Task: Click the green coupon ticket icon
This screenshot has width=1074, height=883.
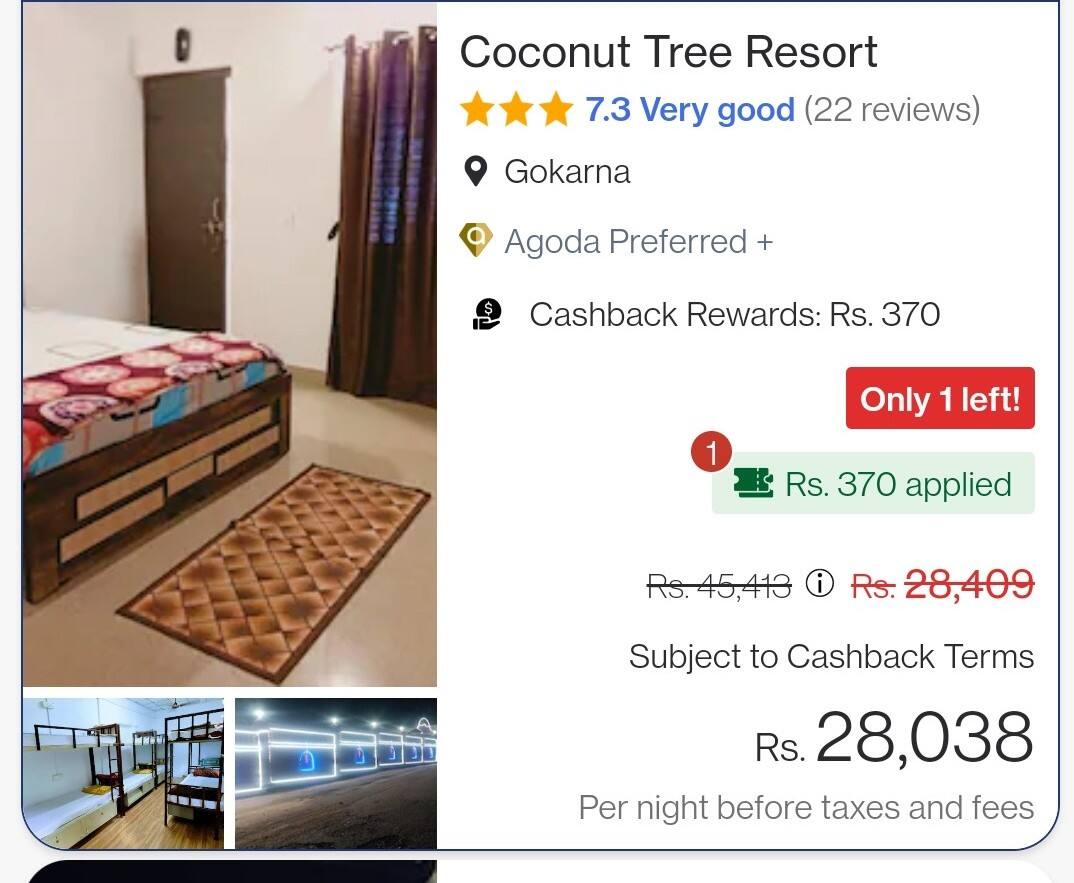Action: click(x=753, y=483)
